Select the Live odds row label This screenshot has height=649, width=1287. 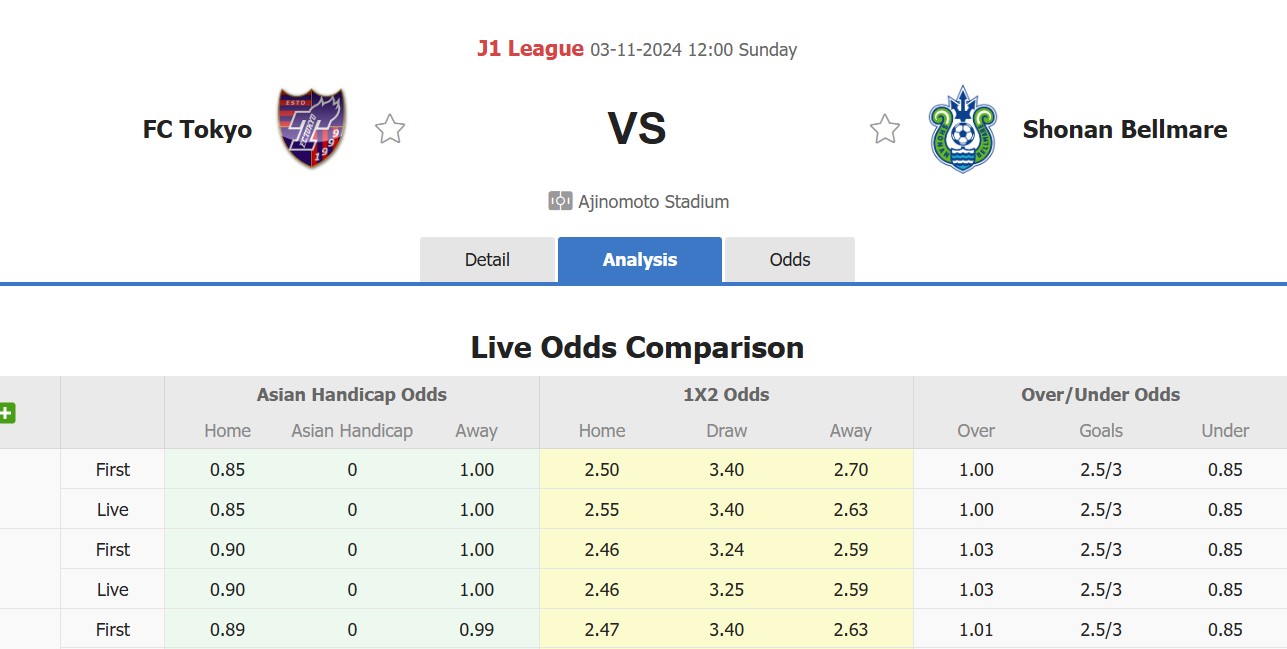(112, 509)
